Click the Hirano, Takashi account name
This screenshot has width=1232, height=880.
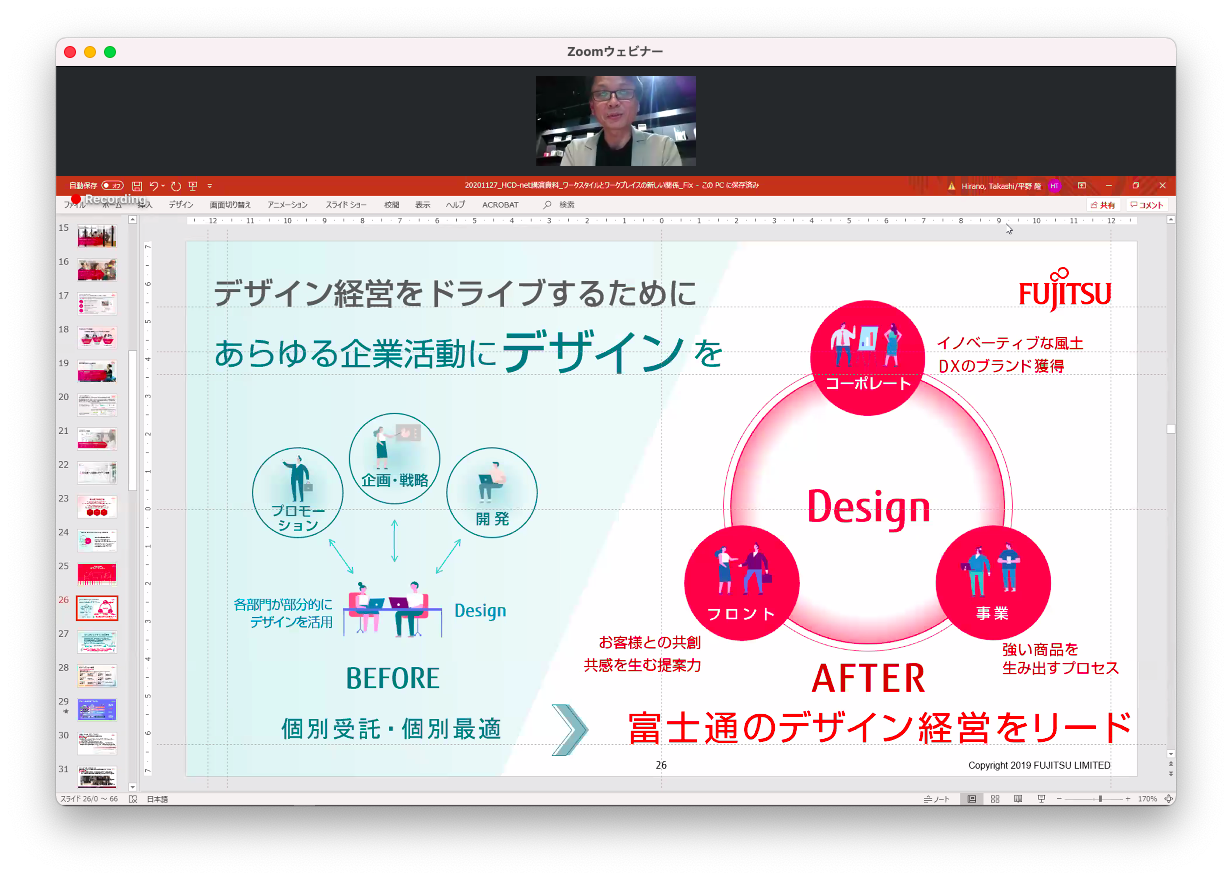click(x=1002, y=186)
